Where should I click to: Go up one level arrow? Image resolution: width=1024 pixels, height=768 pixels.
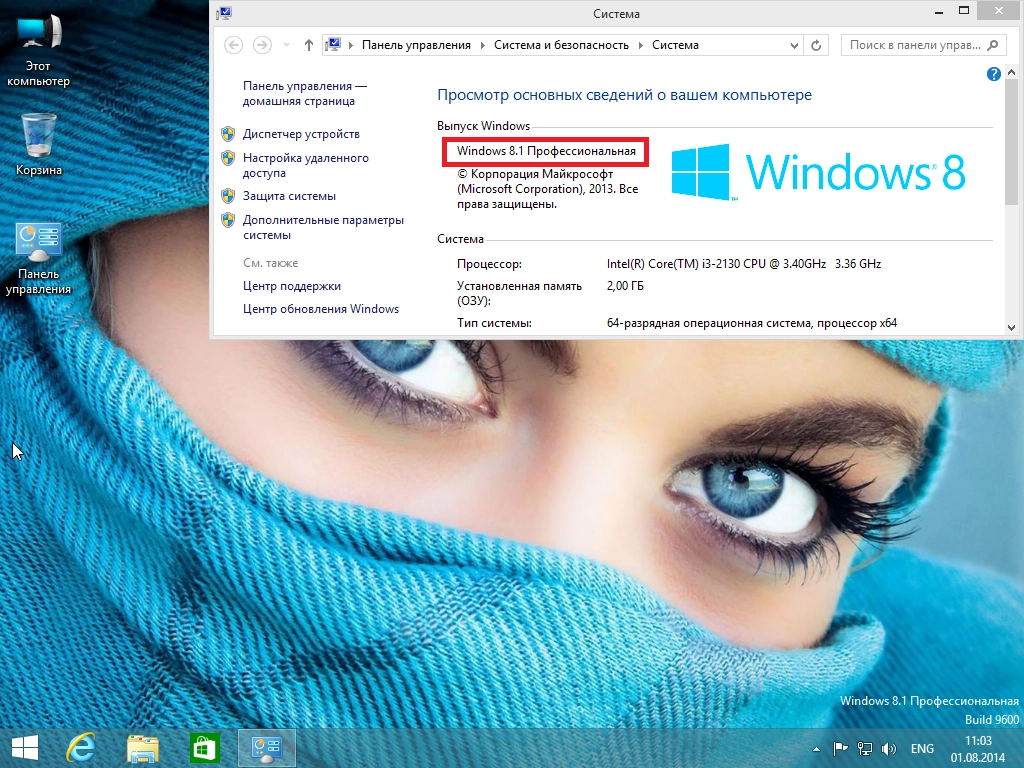pyautogui.click(x=309, y=45)
